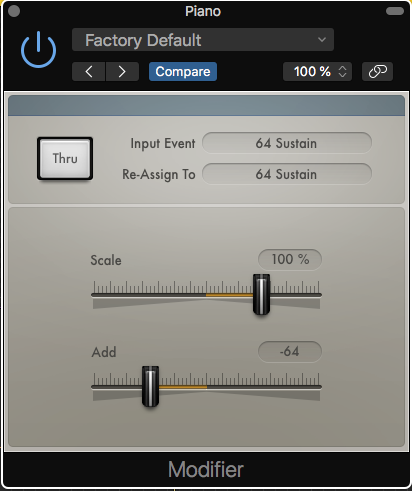Select the Add -64 value field
Viewport: 412px width, 491px height.
290,351
